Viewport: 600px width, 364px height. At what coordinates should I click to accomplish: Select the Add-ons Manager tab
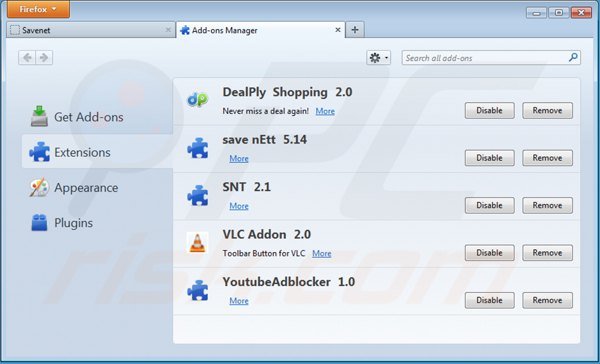click(x=261, y=30)
